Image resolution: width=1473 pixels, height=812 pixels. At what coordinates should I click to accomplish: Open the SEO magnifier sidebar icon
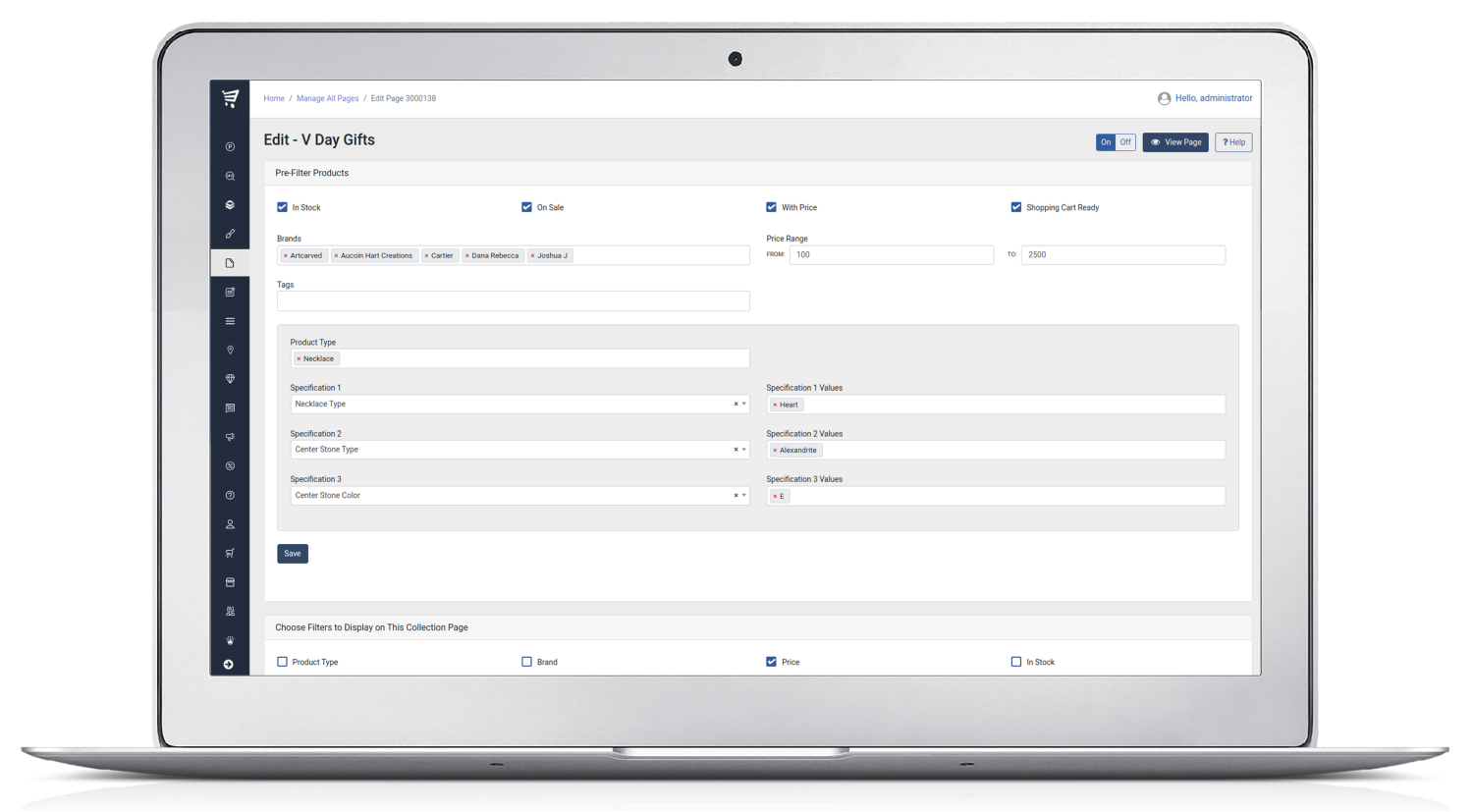[x=230, y=177]
